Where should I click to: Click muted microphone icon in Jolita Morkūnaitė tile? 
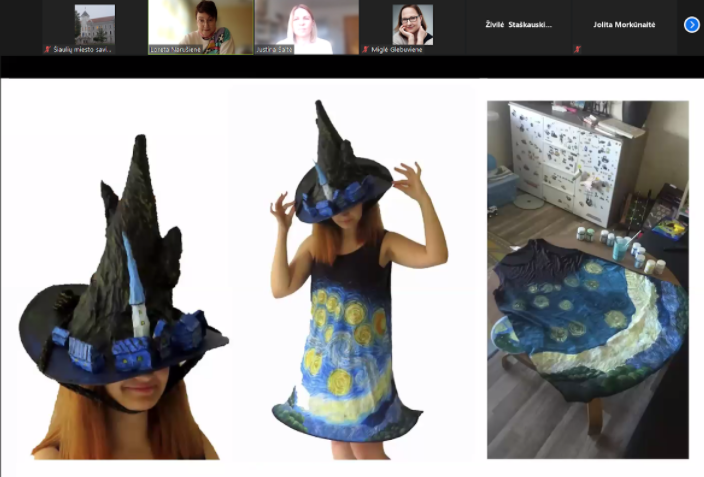pyautogui.click(x=577, y=49)
